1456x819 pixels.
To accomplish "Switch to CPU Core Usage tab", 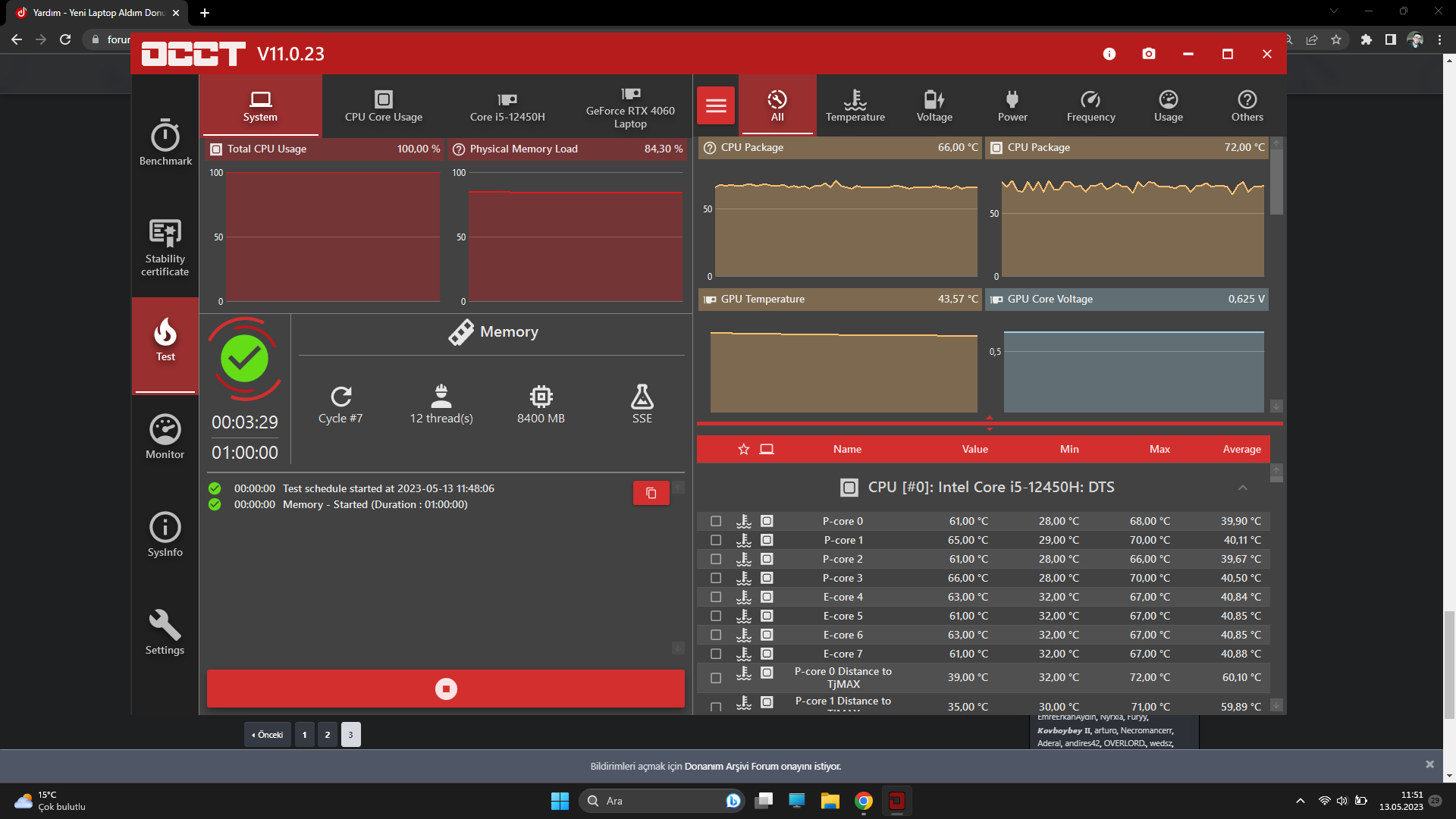I will [384, 105].
